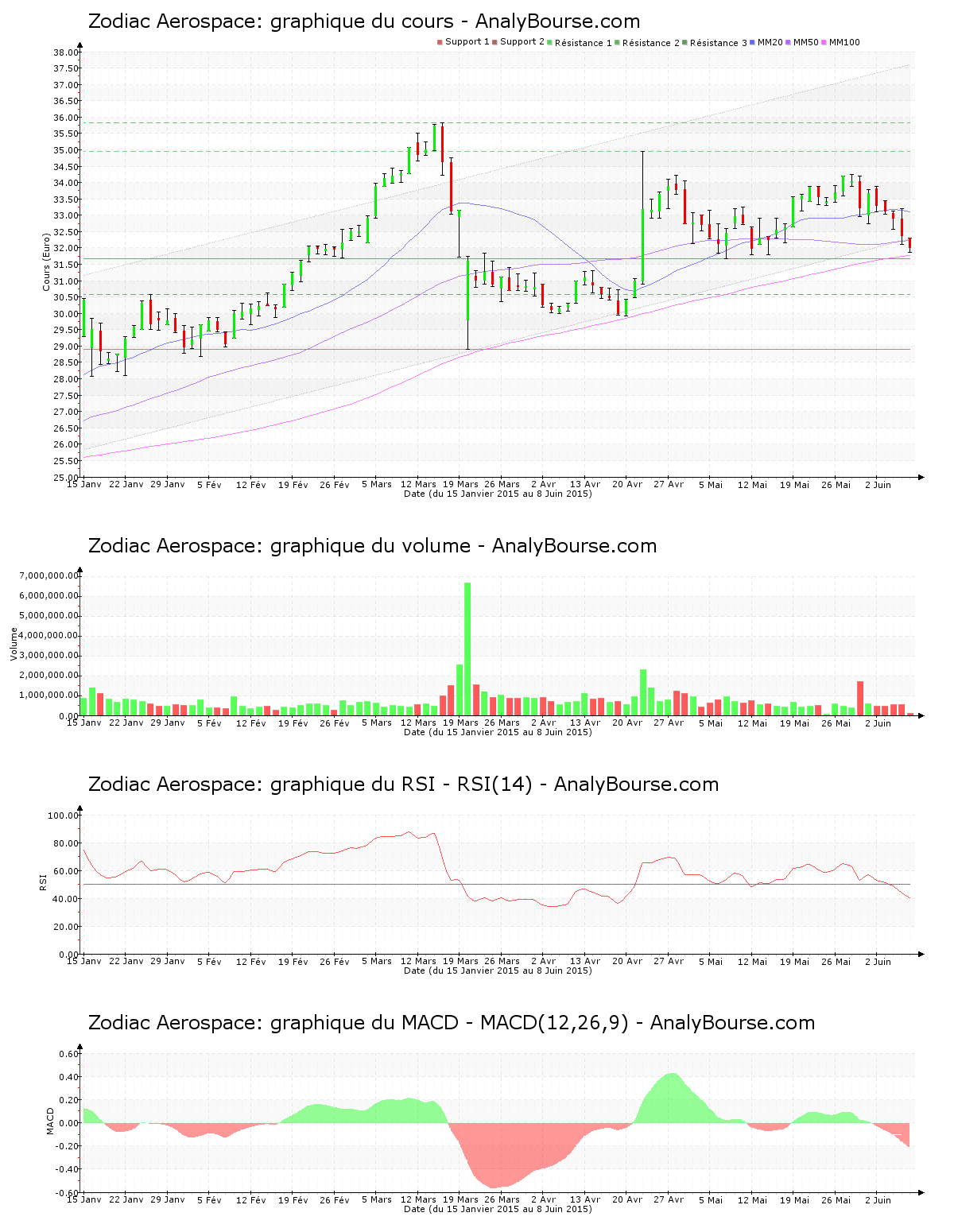This screenshot has width=954, height=1232.
Task: Click the 35.00 price axis value
Action: [x=66, y=150]
